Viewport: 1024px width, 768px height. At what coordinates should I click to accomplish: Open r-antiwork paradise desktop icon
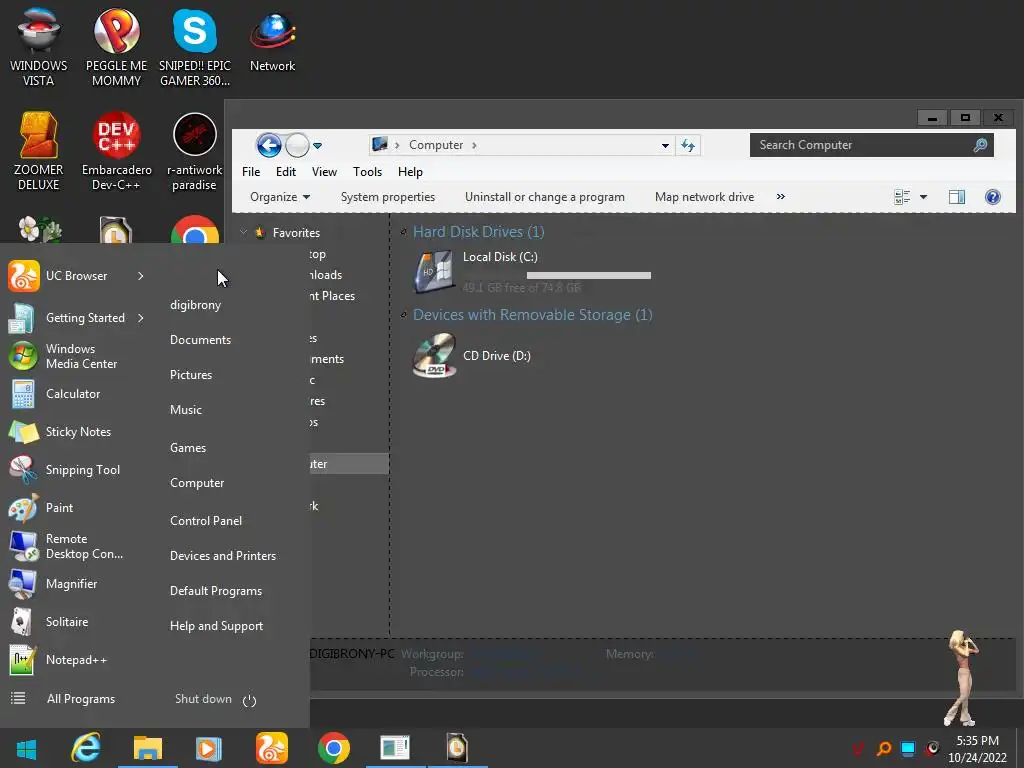[x=195, y=151]
